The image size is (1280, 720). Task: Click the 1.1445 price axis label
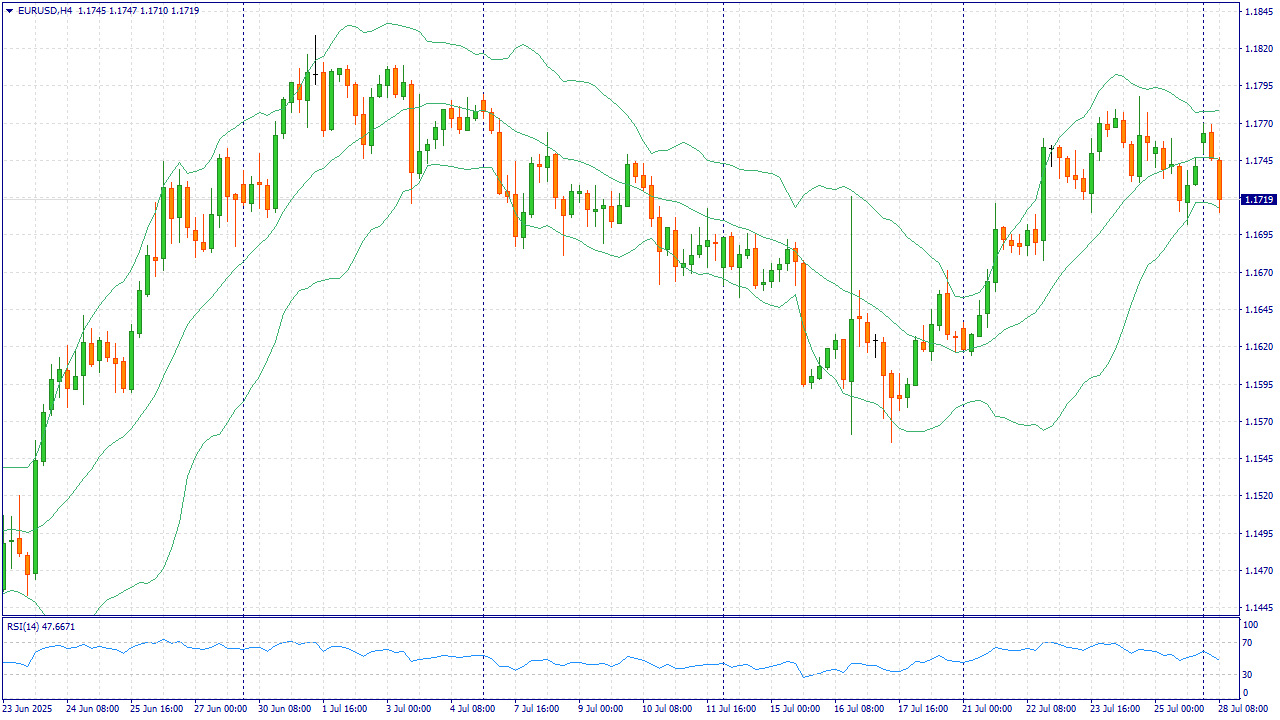tap(1257, 608)
